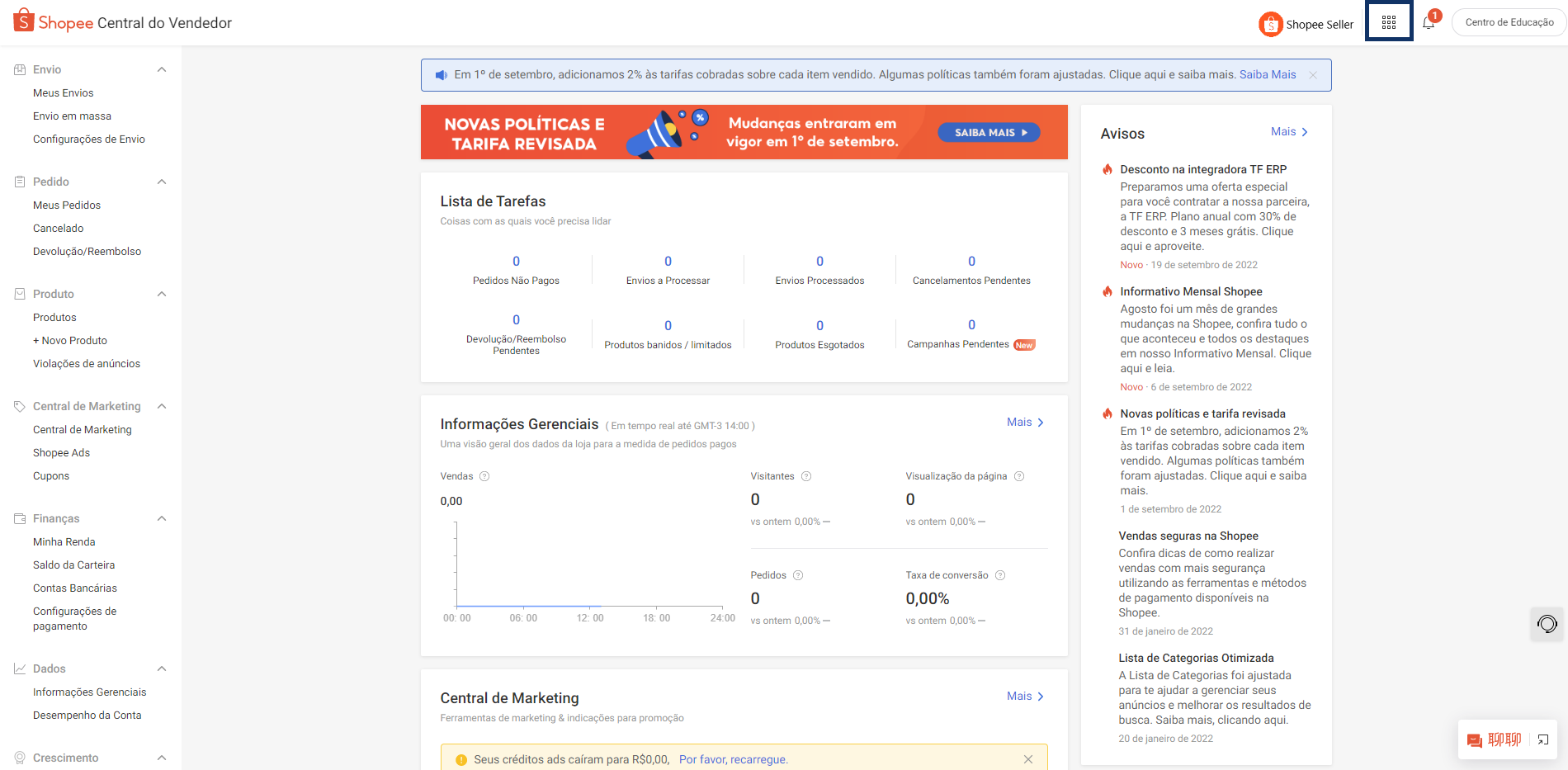1568x770 pixels.
Task: Click the megaphone icon in announcement
Action: 442,75
